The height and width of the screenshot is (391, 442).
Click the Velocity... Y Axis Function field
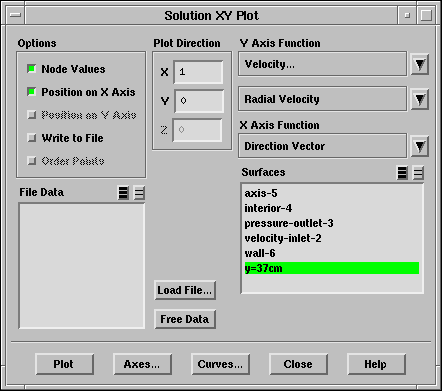pyautogui.click(x=322, y=64)
